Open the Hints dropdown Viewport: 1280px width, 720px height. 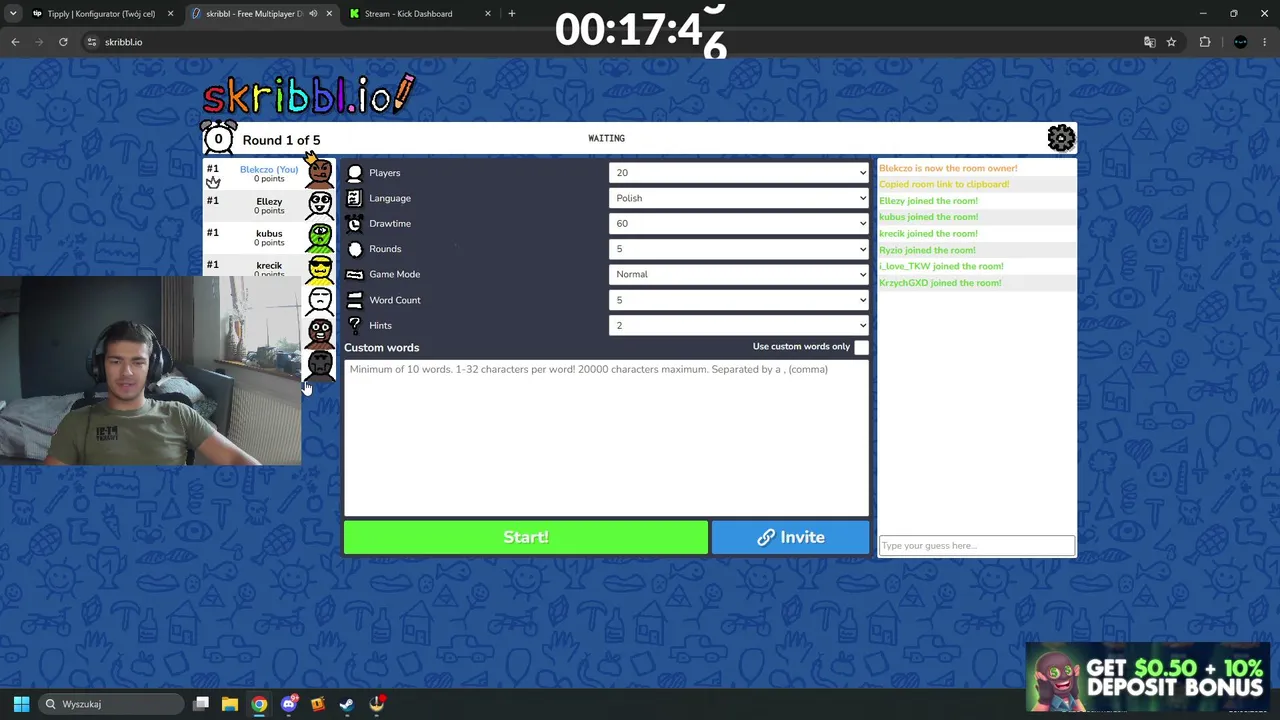point(739,325)
